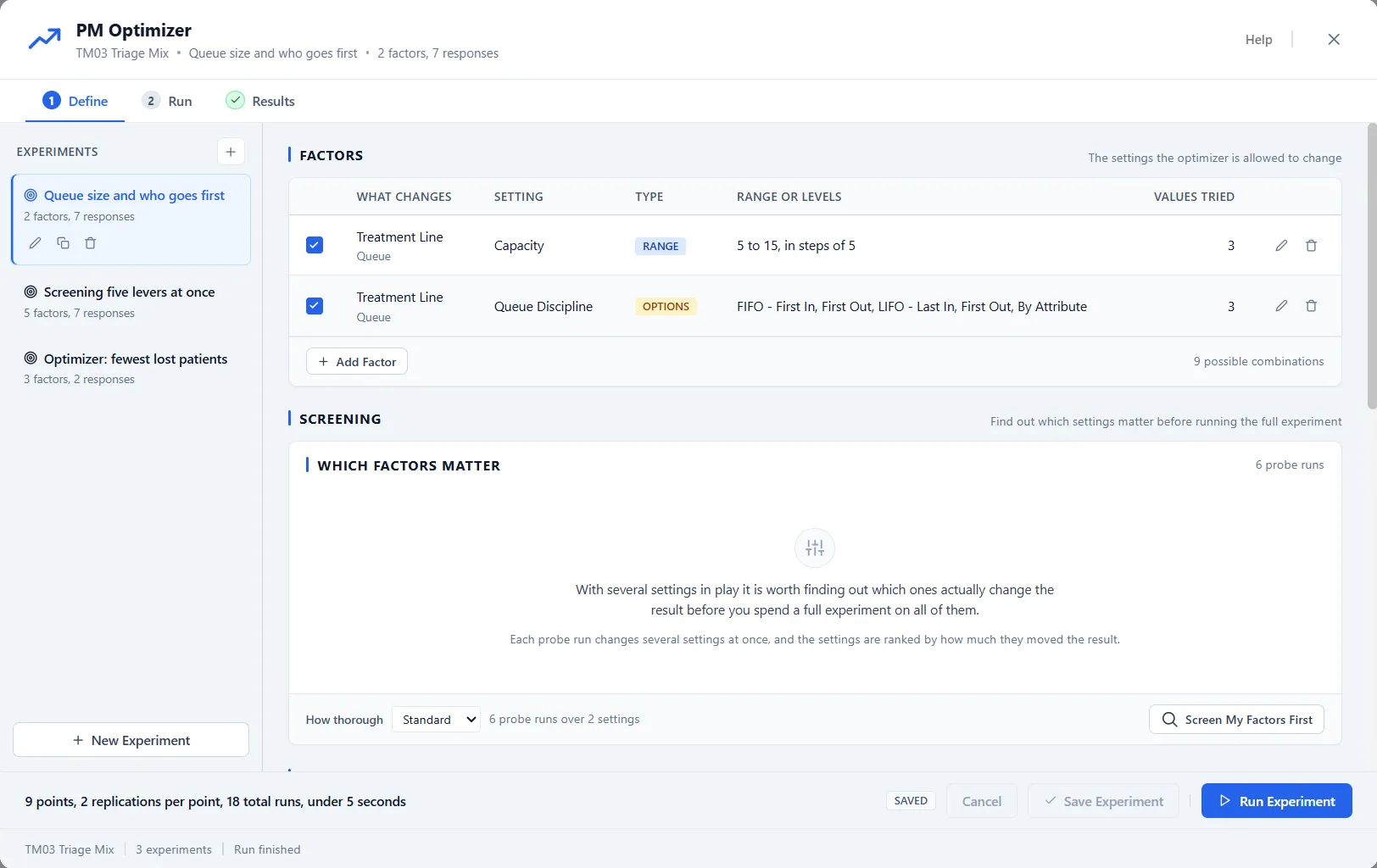
Task: Select 'Screening five levers at once' experiment
Action: coord(131,302)
